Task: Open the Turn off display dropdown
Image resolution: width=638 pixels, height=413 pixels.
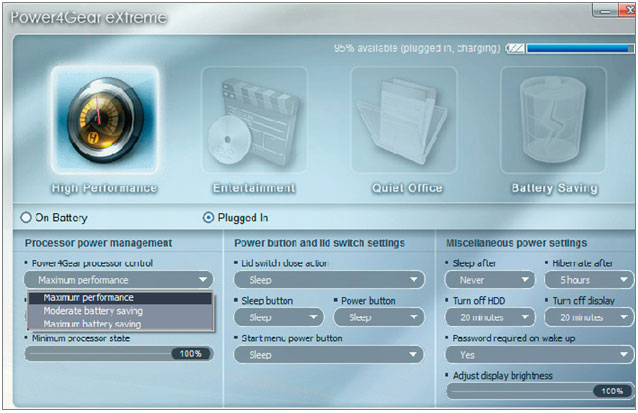Action: pos(589,317)
